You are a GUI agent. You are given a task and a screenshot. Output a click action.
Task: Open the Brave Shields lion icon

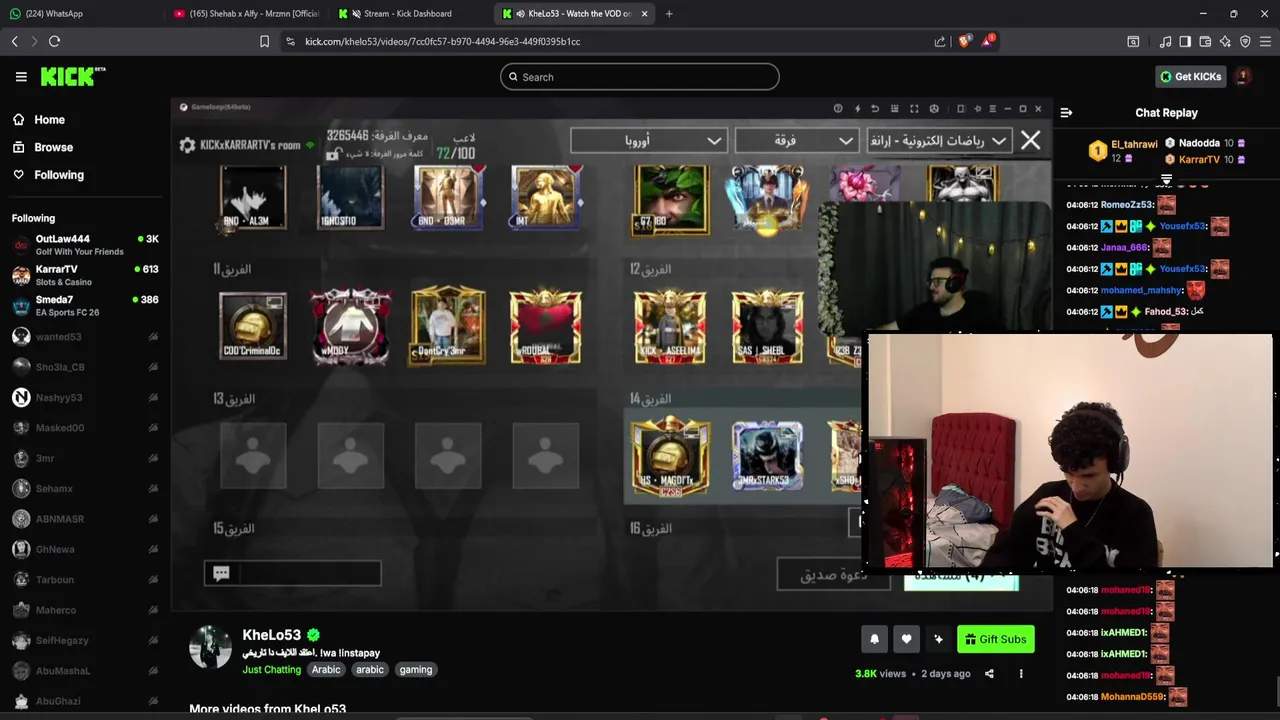click(965, 41)
